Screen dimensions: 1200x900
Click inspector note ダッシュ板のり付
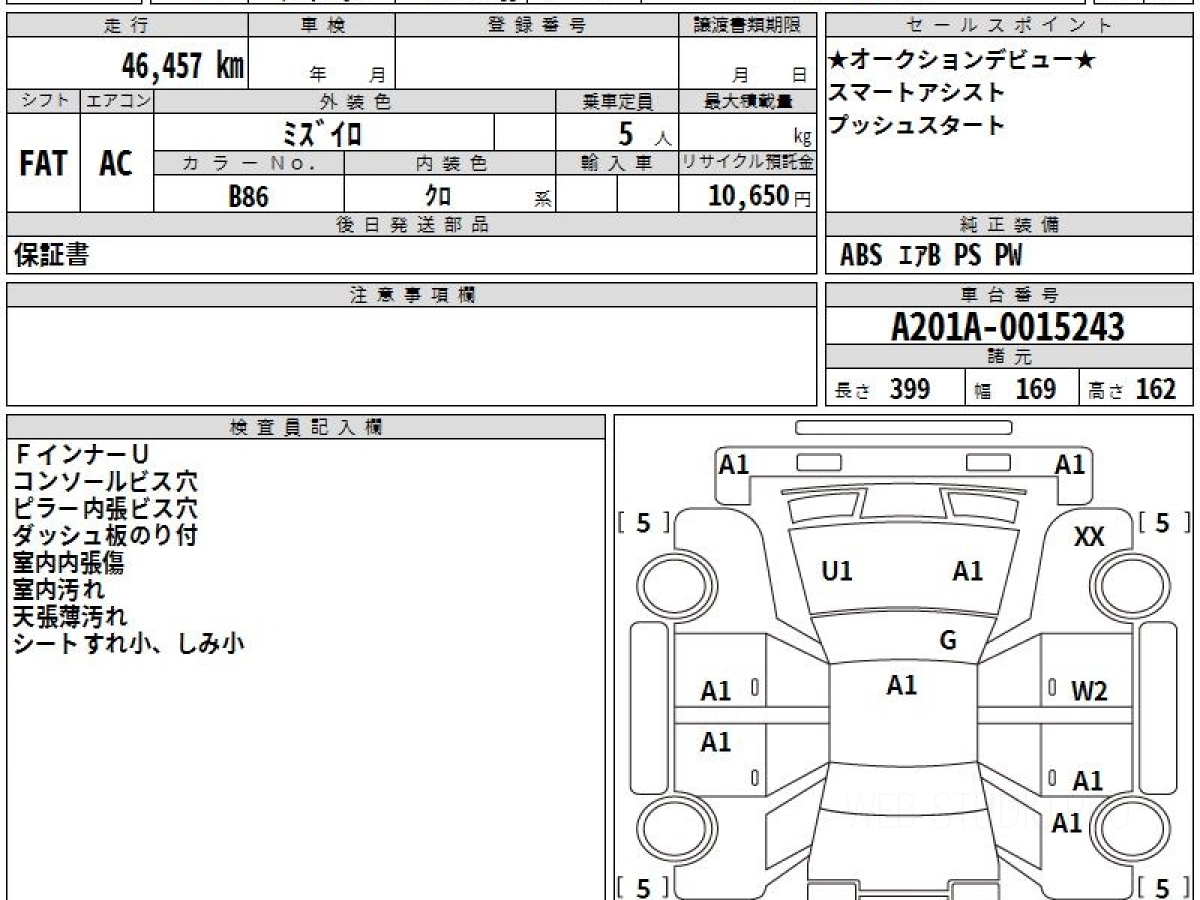pos(106,536)
